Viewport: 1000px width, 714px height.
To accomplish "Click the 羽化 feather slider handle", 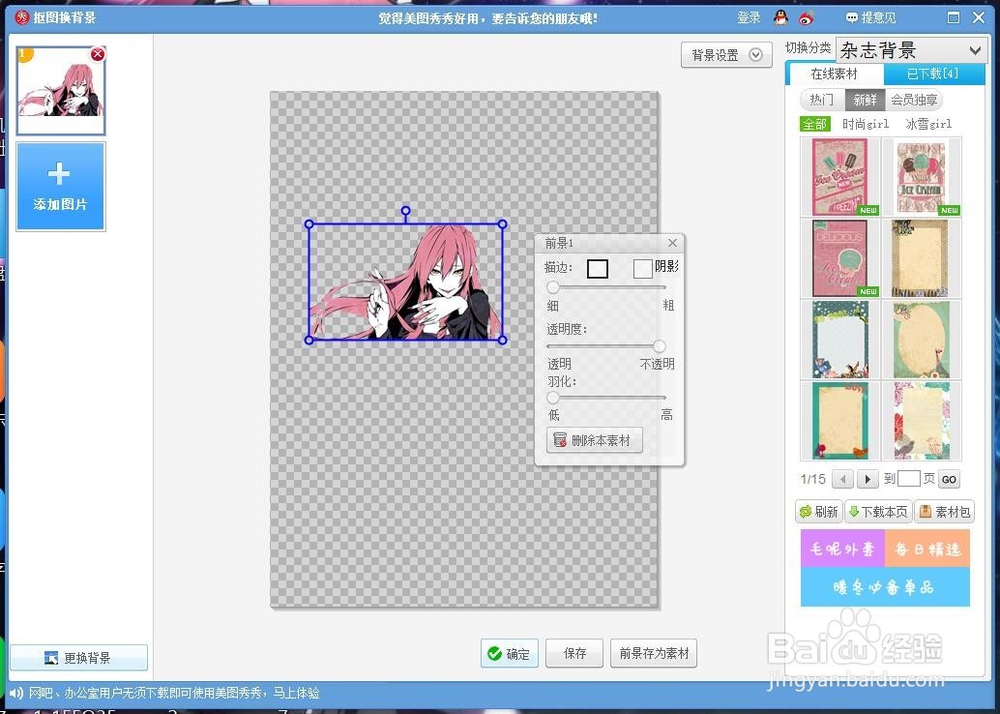I will click(x=553, y=398).
